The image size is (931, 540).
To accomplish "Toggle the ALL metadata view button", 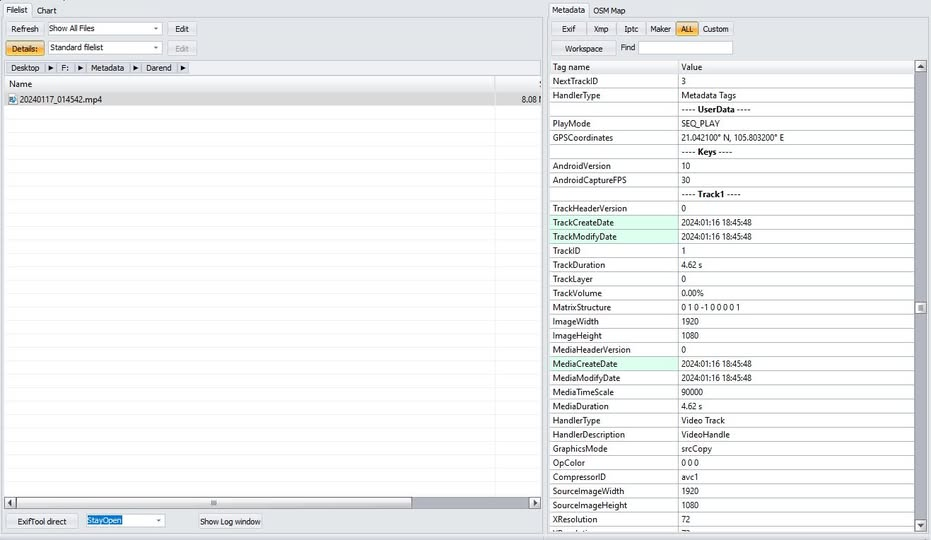I will point(686,29).
